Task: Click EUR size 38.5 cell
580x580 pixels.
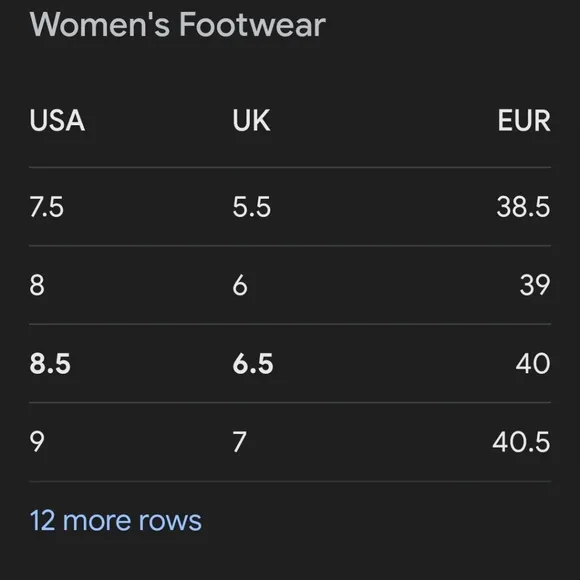Action: tap(523, 206)
